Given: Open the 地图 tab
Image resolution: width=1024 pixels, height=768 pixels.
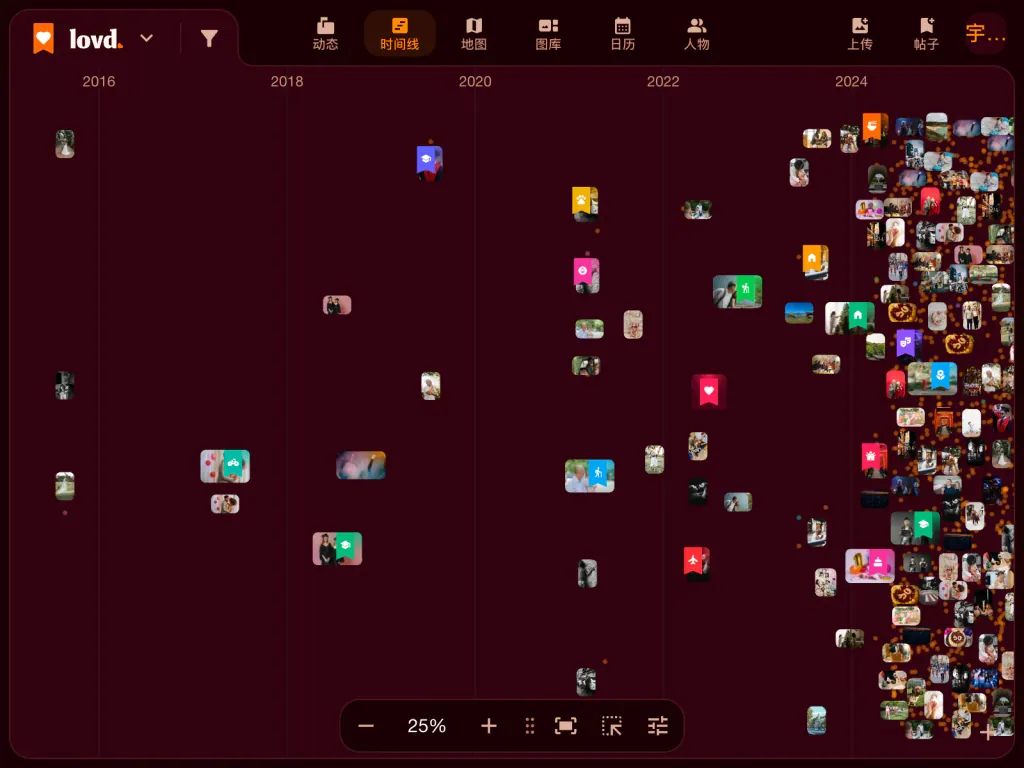Looking at the screenshot, I should click(x=474, y=34).
